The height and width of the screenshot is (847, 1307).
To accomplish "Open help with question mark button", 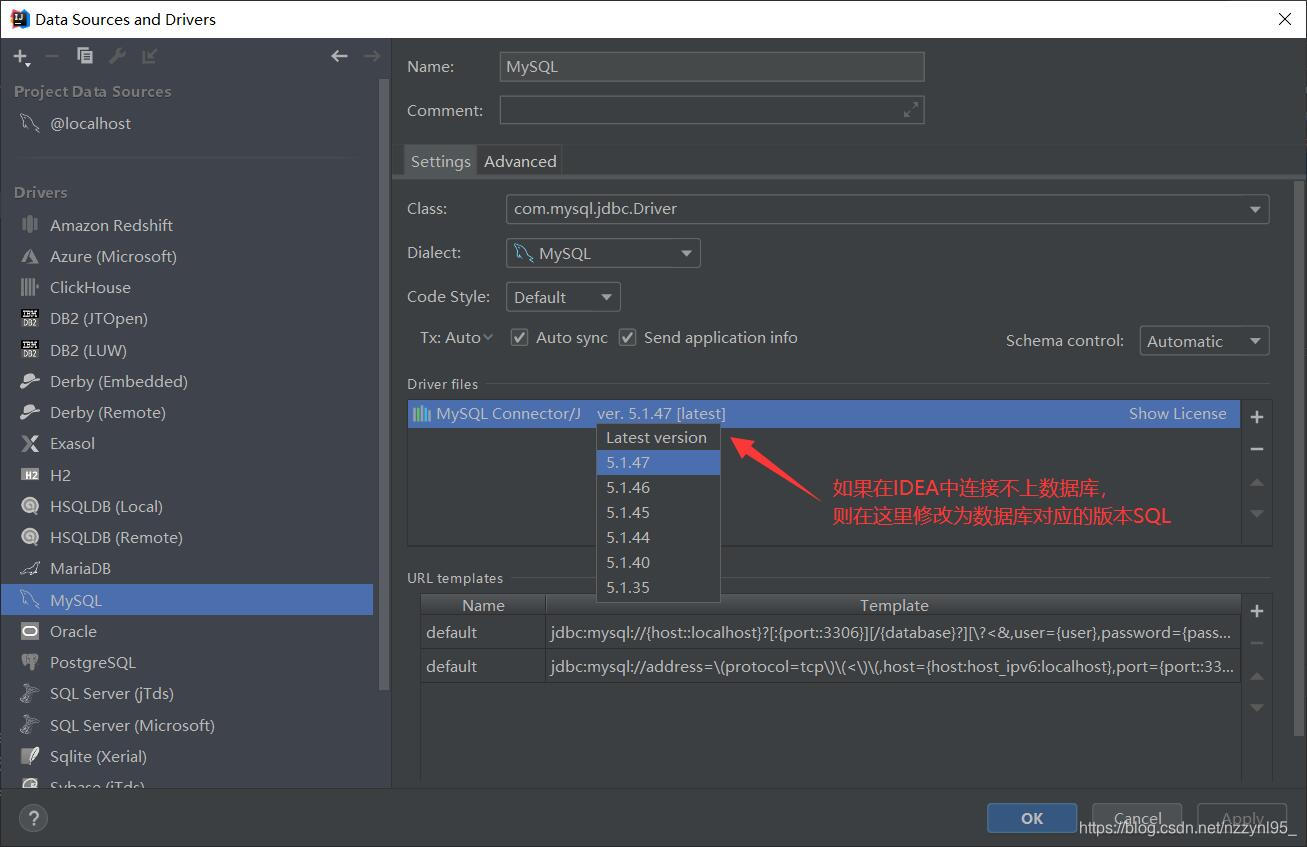I will [33, 817].
